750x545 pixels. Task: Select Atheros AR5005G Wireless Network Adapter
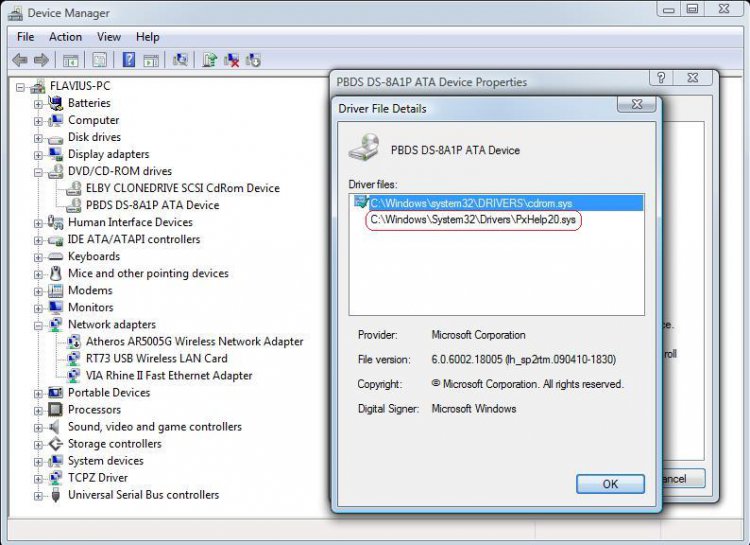pyautogui.click(x=194, y=342)
